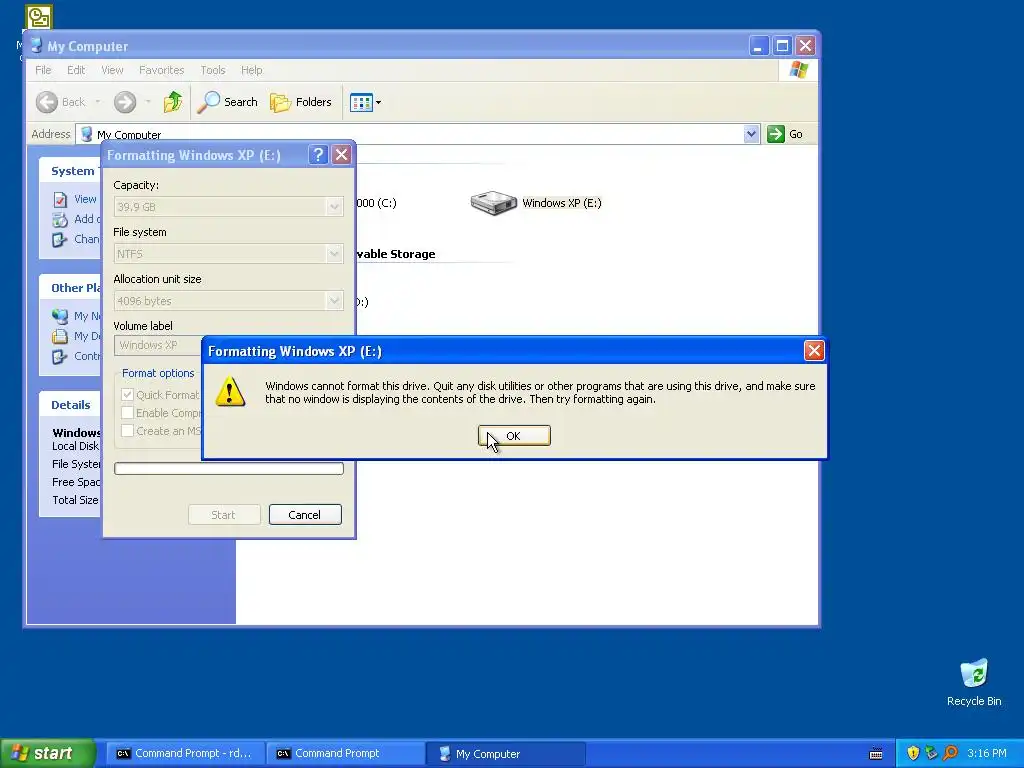Click the Other Places panel header
Viewport: 1024px width, 768px height.
[x=70, y=288]
